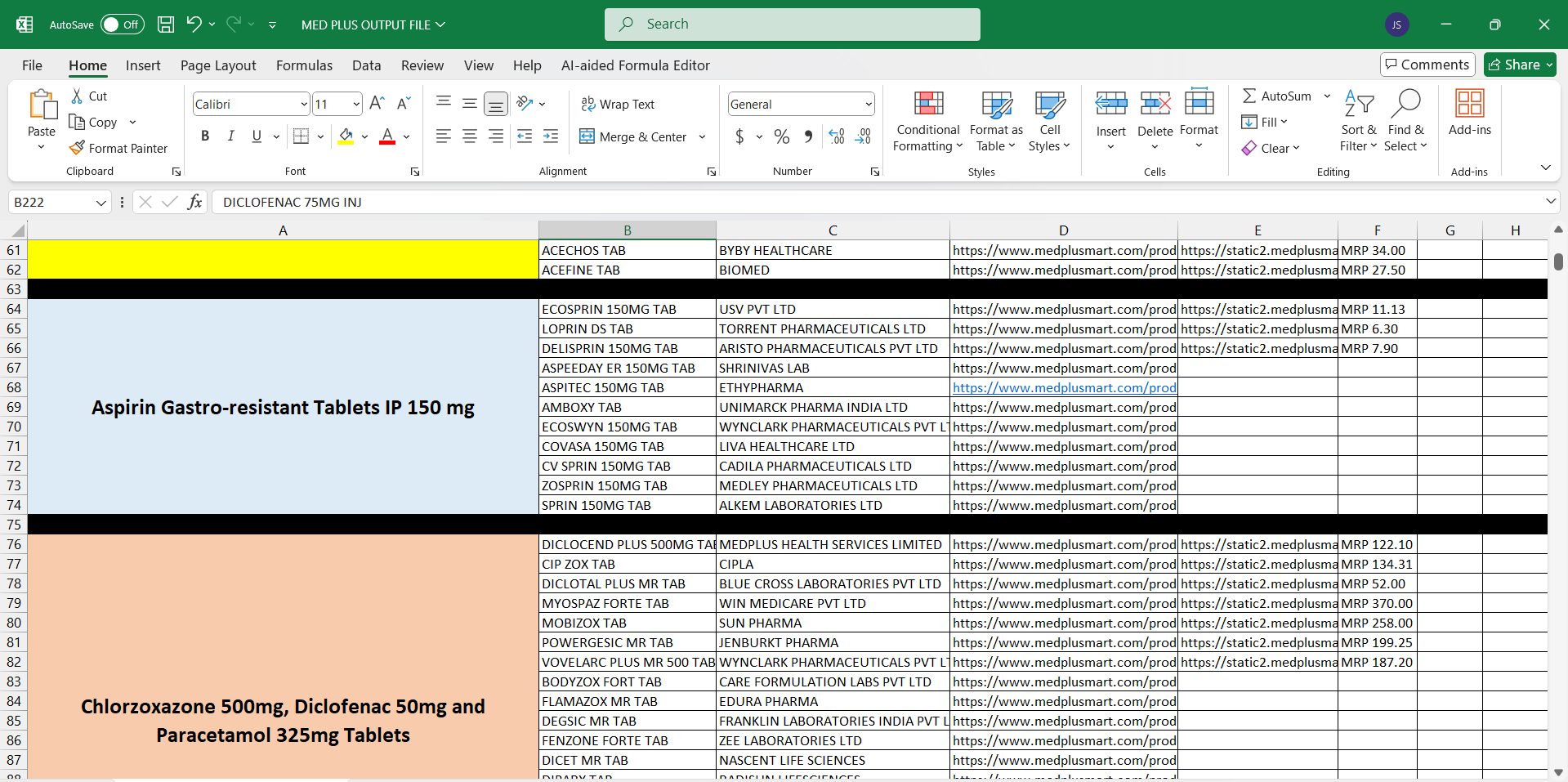Click the Cut scissors icon
This screenshot has height=782, width=1568.
77,96
